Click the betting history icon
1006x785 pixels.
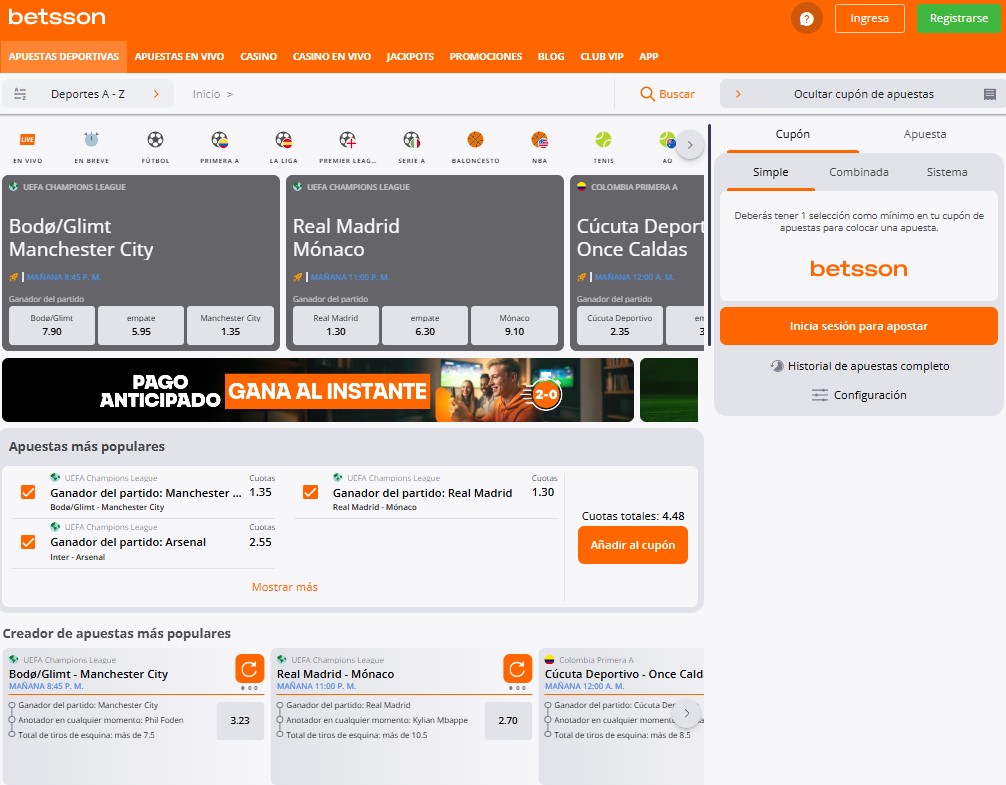coord(777,366)
